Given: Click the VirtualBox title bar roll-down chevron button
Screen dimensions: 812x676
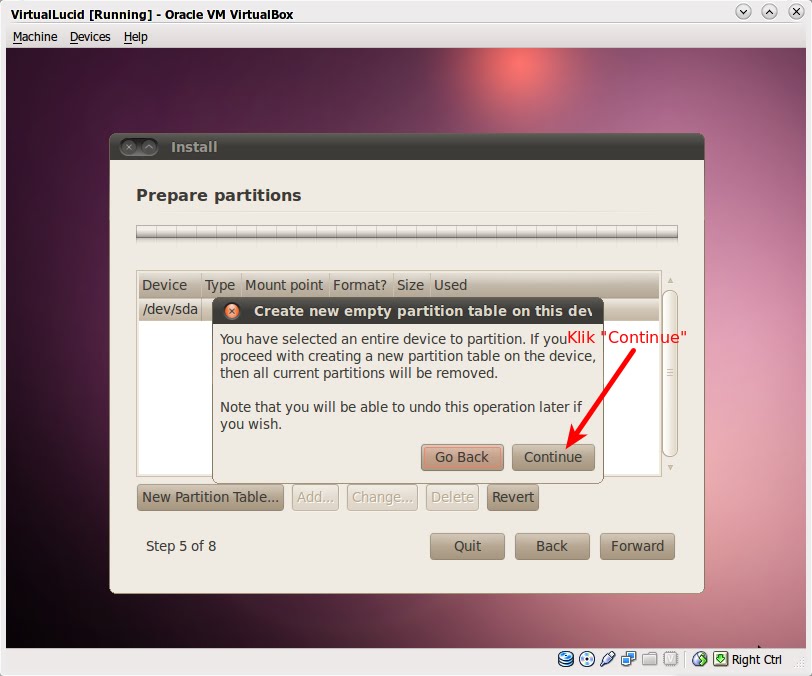Looking at the screenshot, I should (x=744, y=11).
